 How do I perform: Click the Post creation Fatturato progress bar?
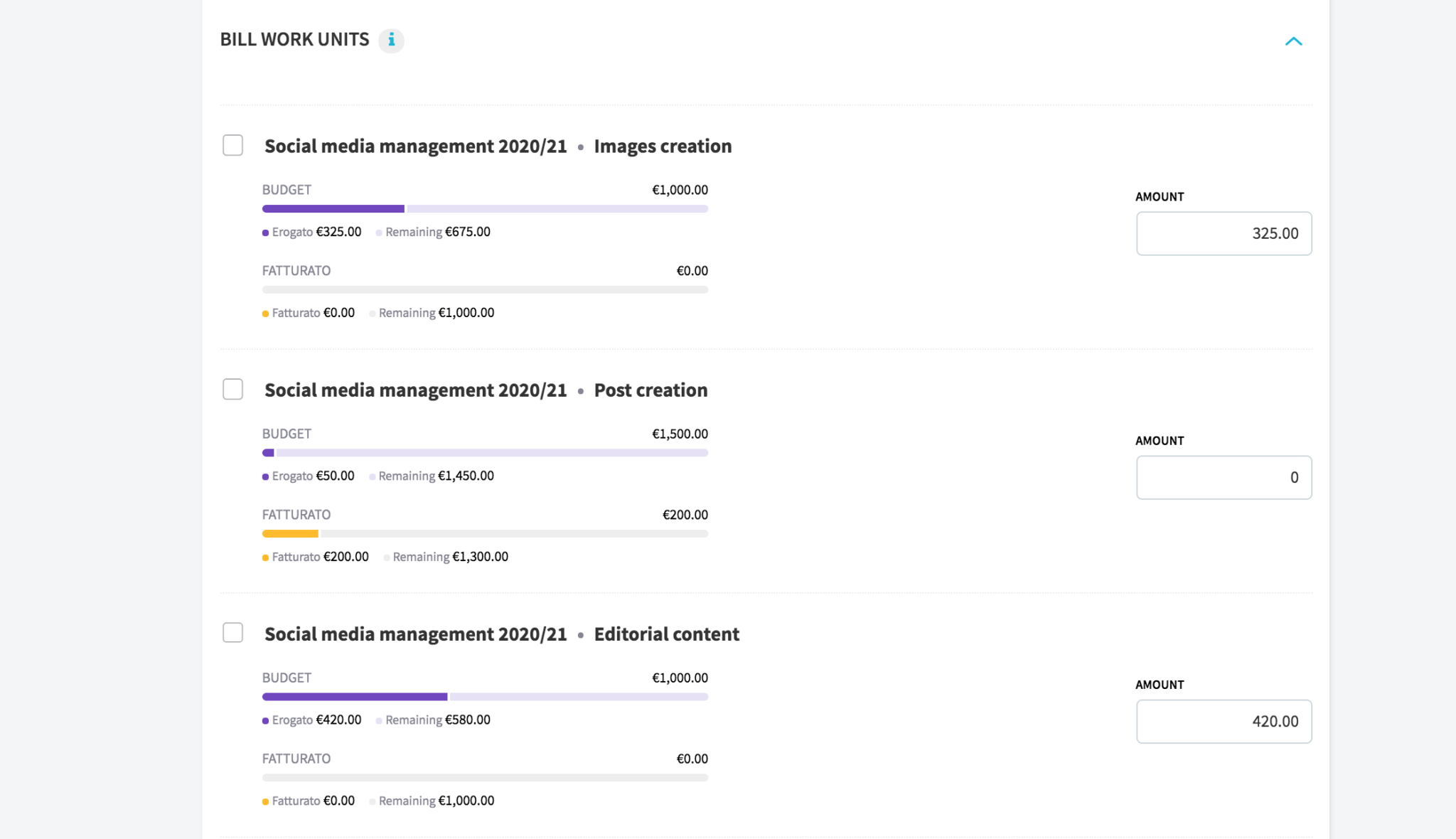tap(485, 534)
